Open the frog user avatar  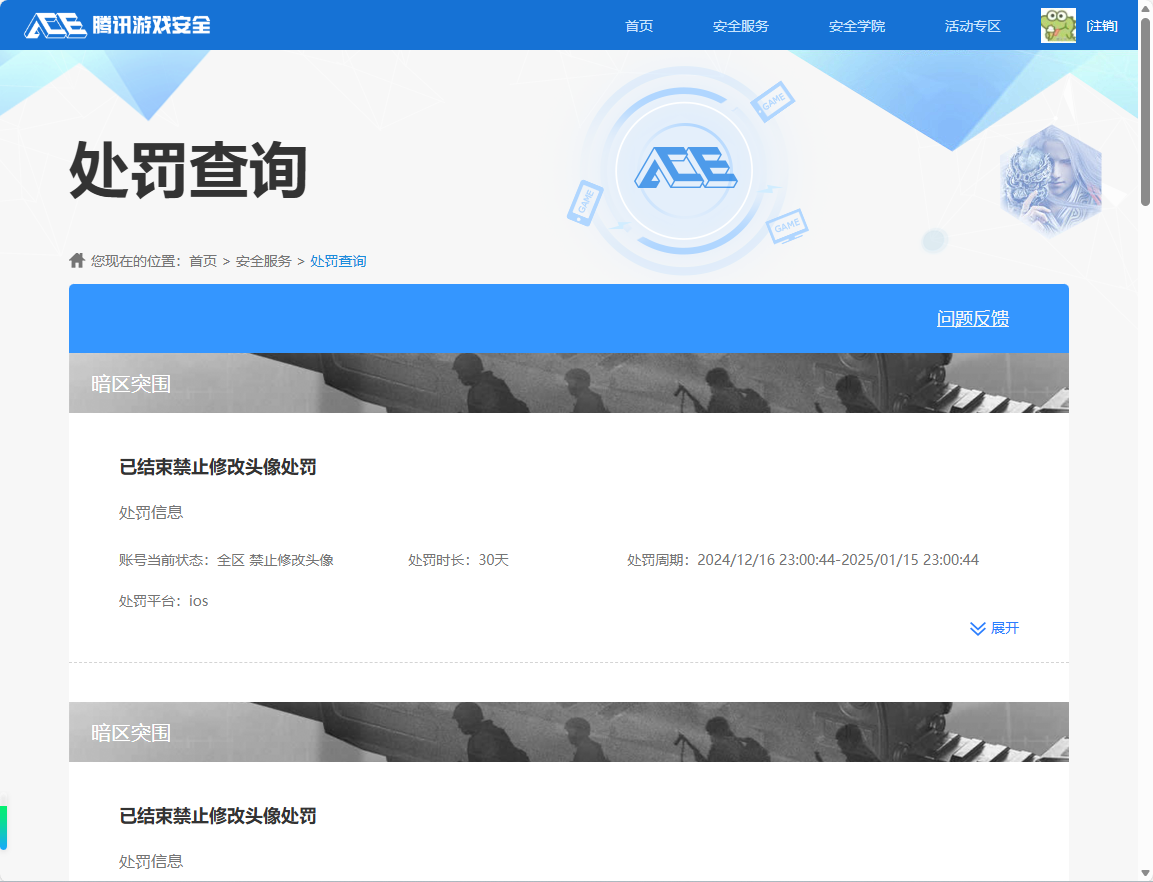(x=1058, y=26)
